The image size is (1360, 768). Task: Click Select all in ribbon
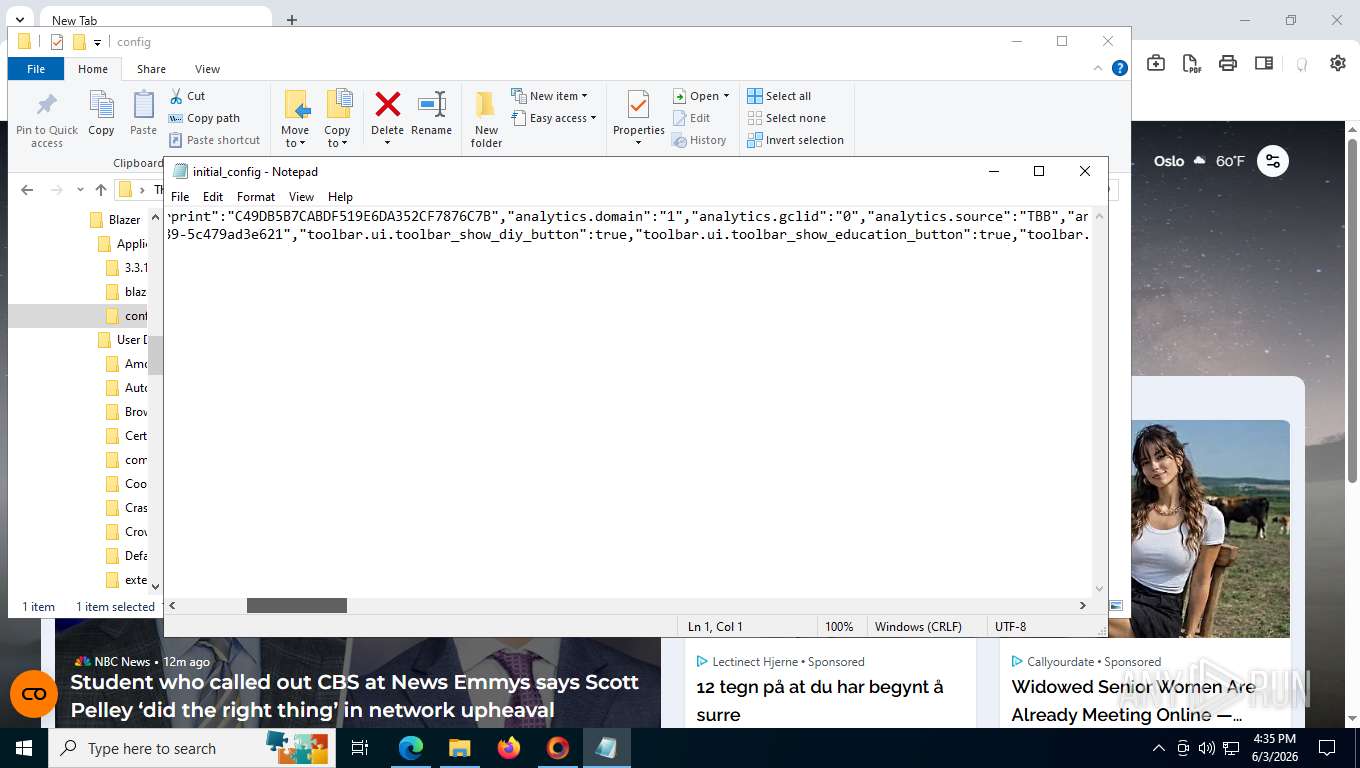coord(779,96)
